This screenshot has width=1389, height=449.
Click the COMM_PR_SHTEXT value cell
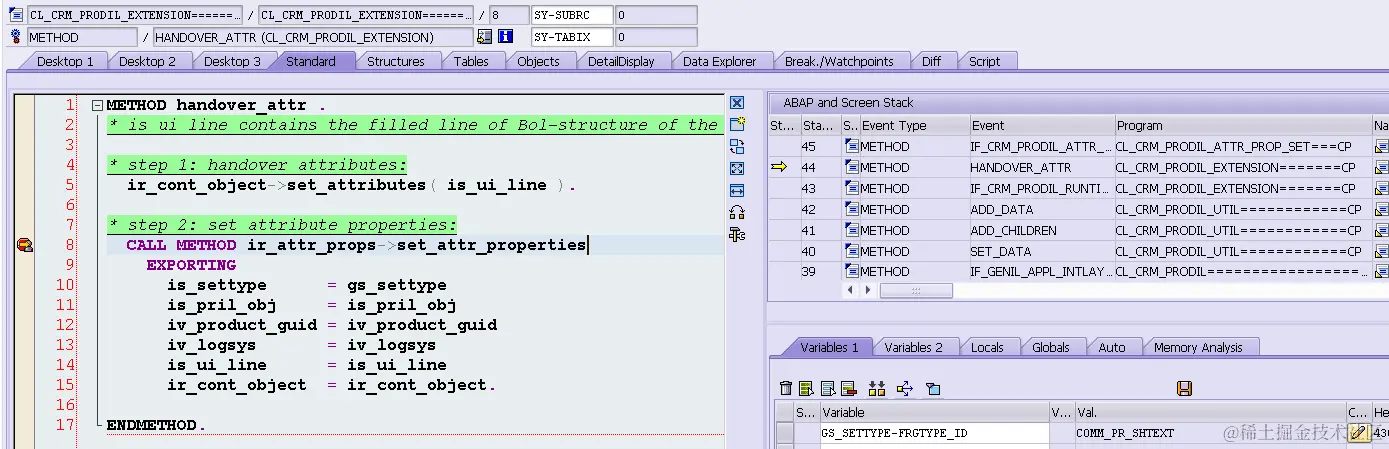pos(1209,433)
